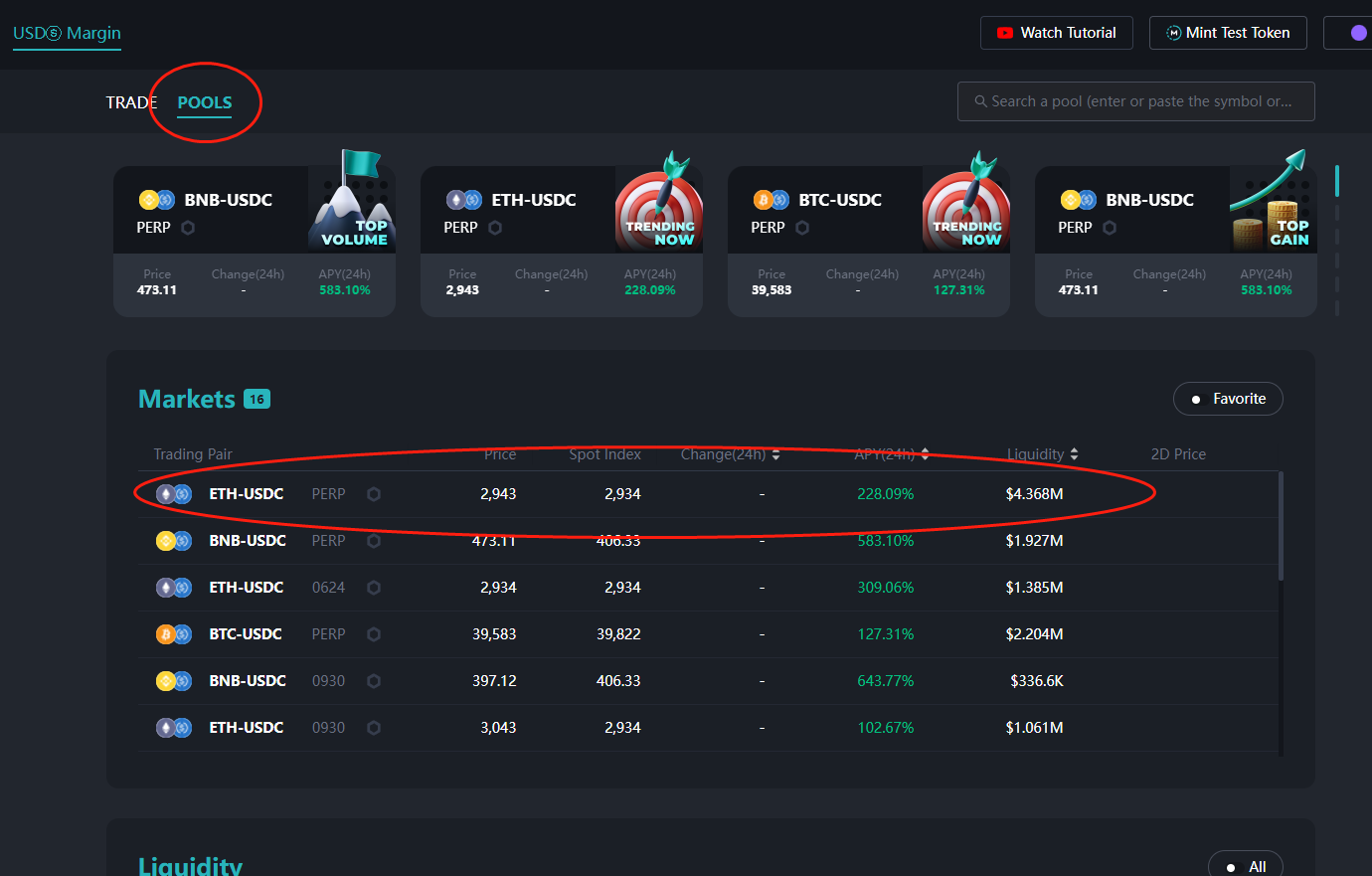Sort markets by Liquidity column arrows
The width and height of the screenshot is (1372, 876).
point(1074,454)
